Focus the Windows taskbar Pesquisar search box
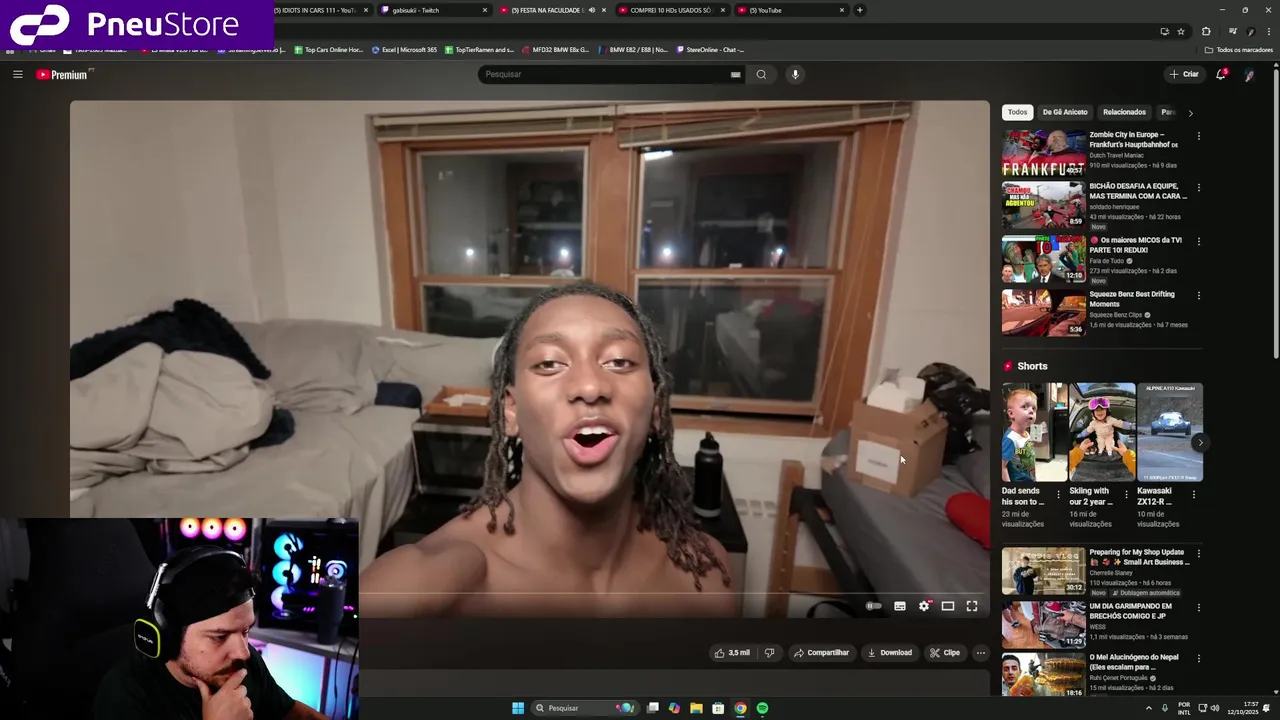The height and width of the screenshot is (720, 1280). tap(583, 708)
